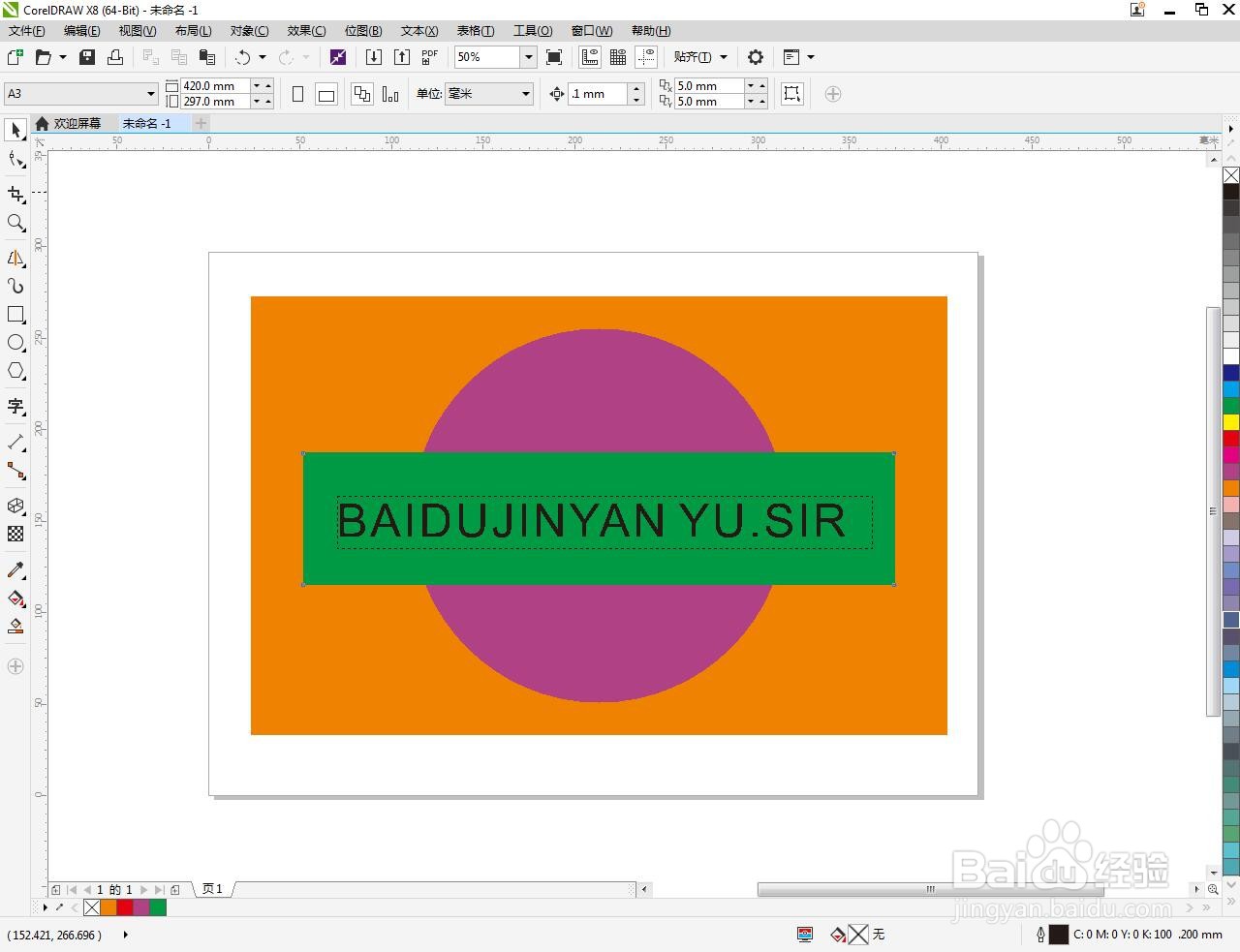Pick yellow swatch in color palette
1240x952 pixels.
click(1231, 421)
